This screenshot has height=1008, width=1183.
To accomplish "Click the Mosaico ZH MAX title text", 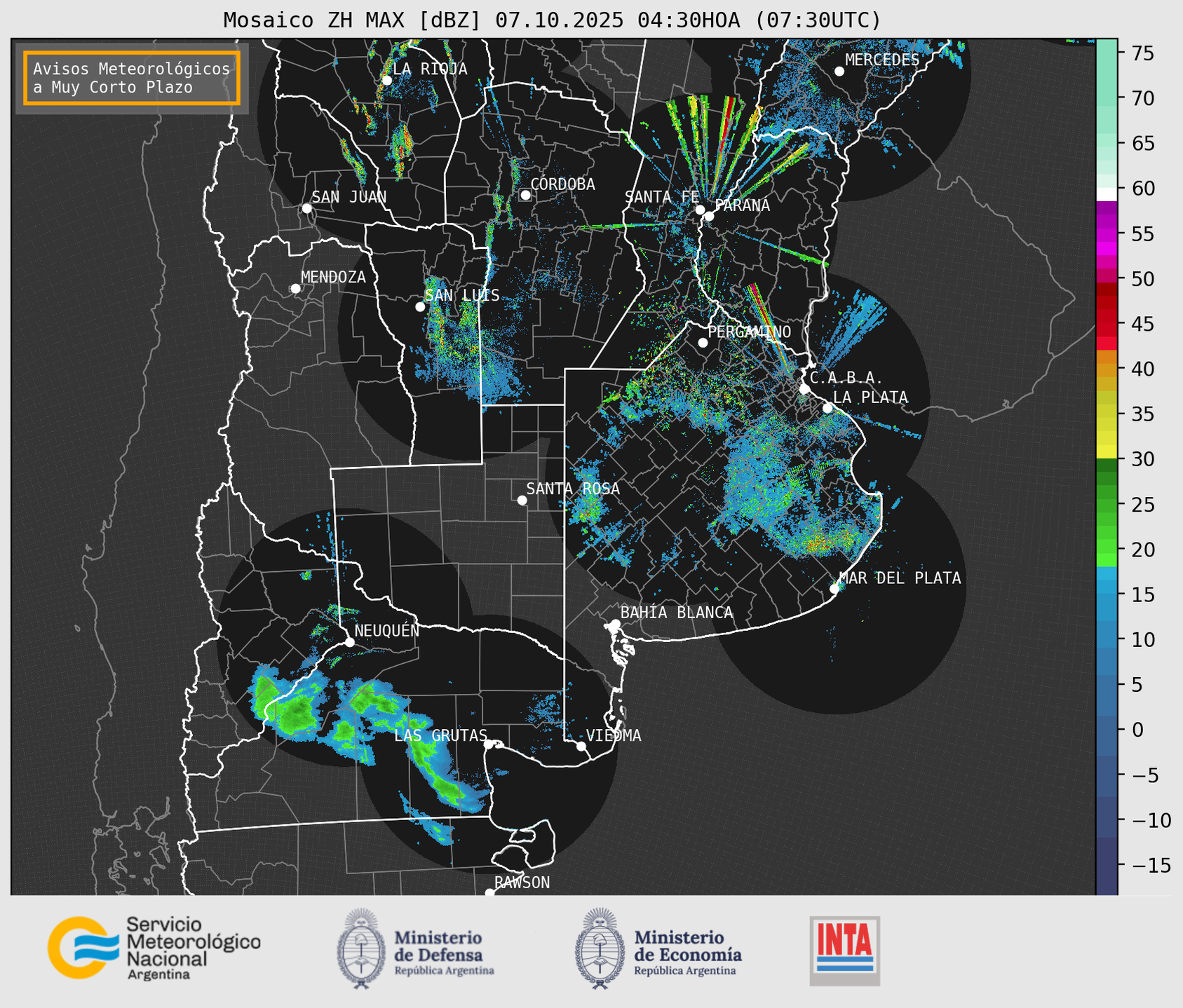I will pyautogui.click(x=551, y=20).
